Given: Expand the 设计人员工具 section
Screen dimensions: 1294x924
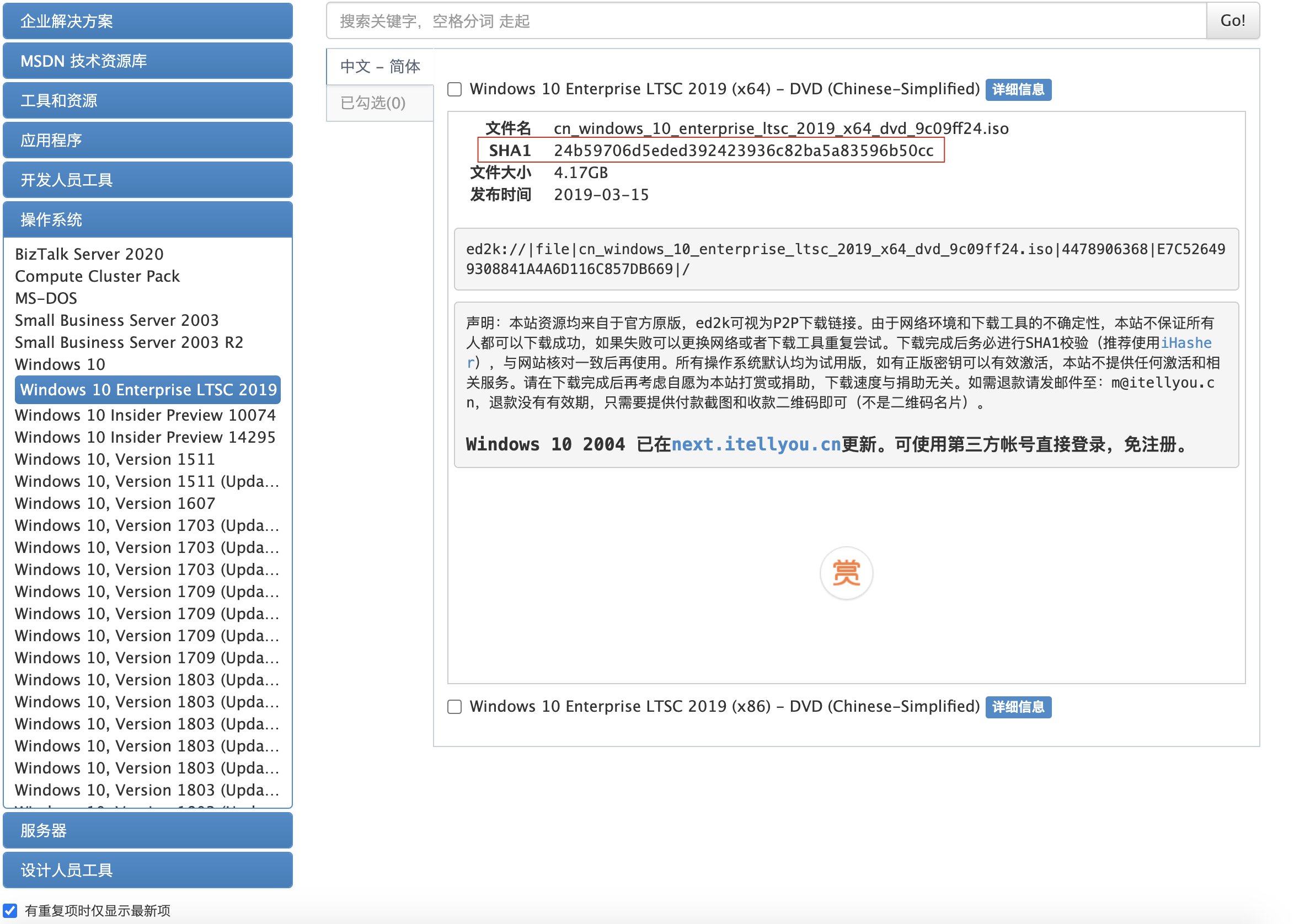Looking at the screenshot, I should [x=147, y=870].
